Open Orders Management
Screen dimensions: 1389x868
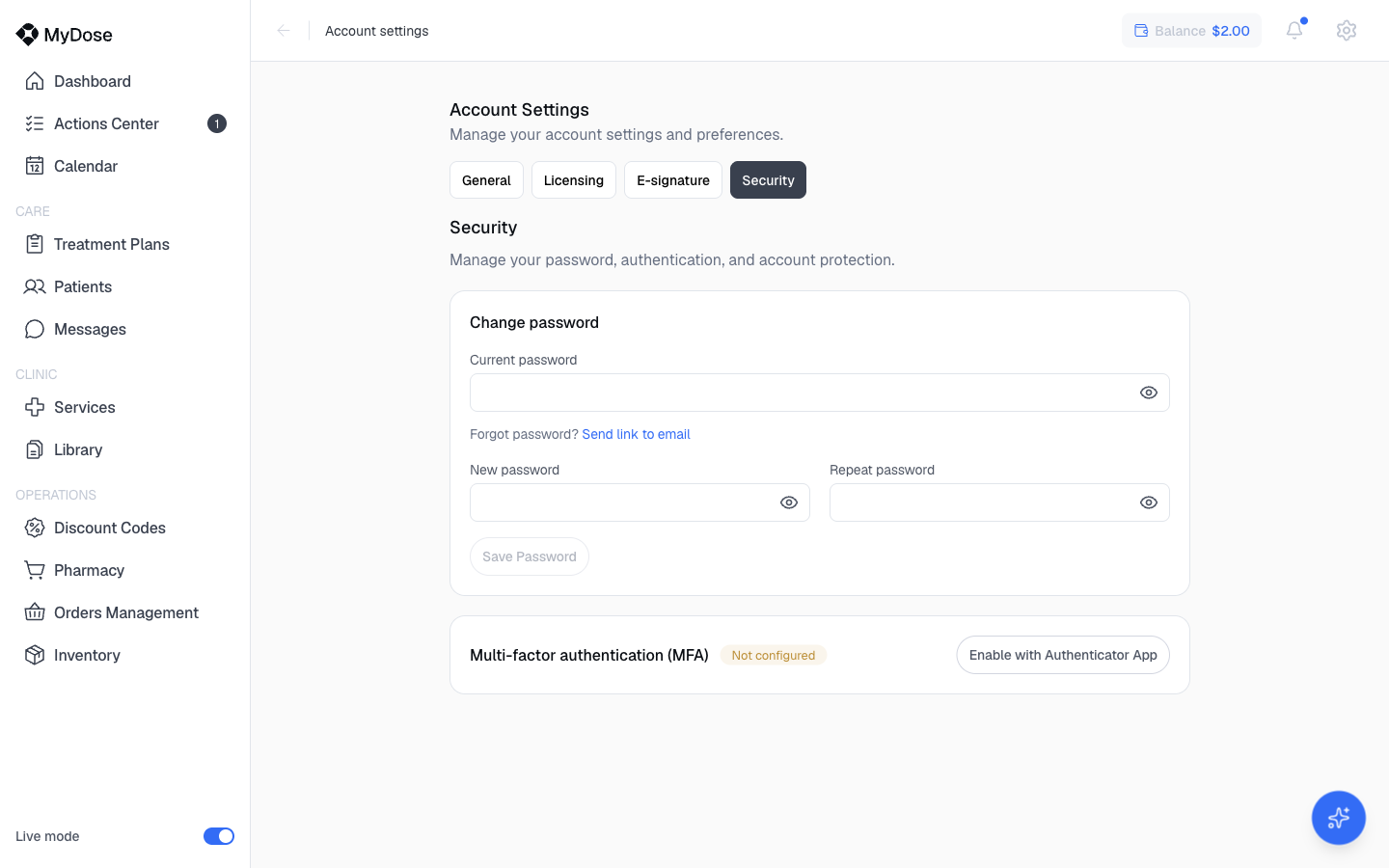(x=125, y=612)
